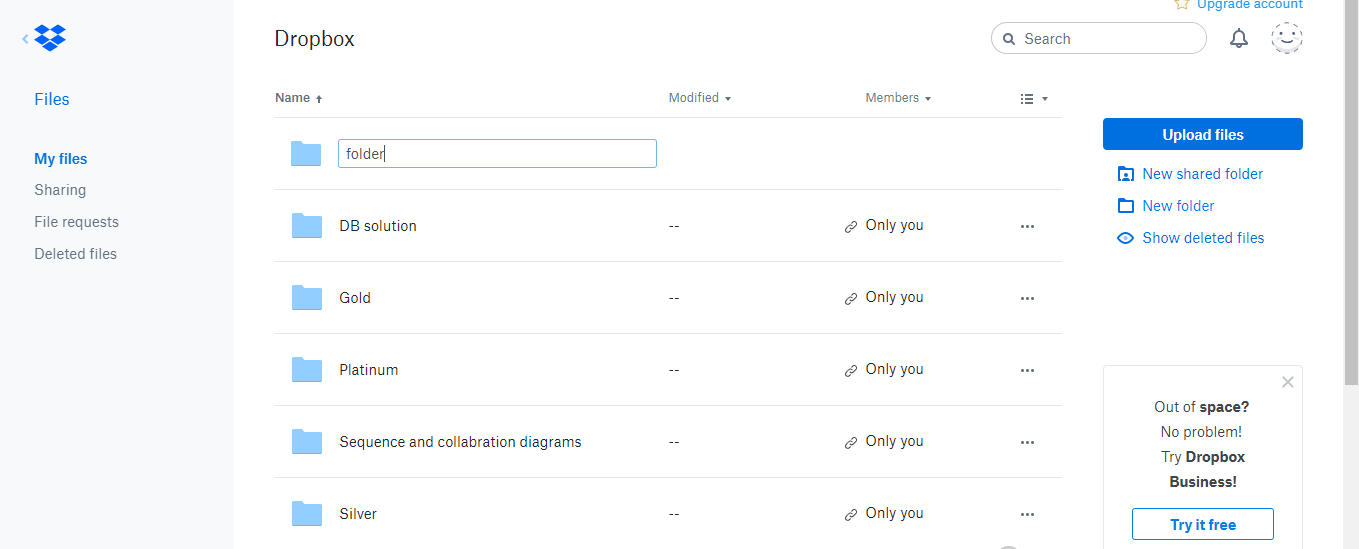
Task: Click the new folder's folder icon
Action: 306,153
